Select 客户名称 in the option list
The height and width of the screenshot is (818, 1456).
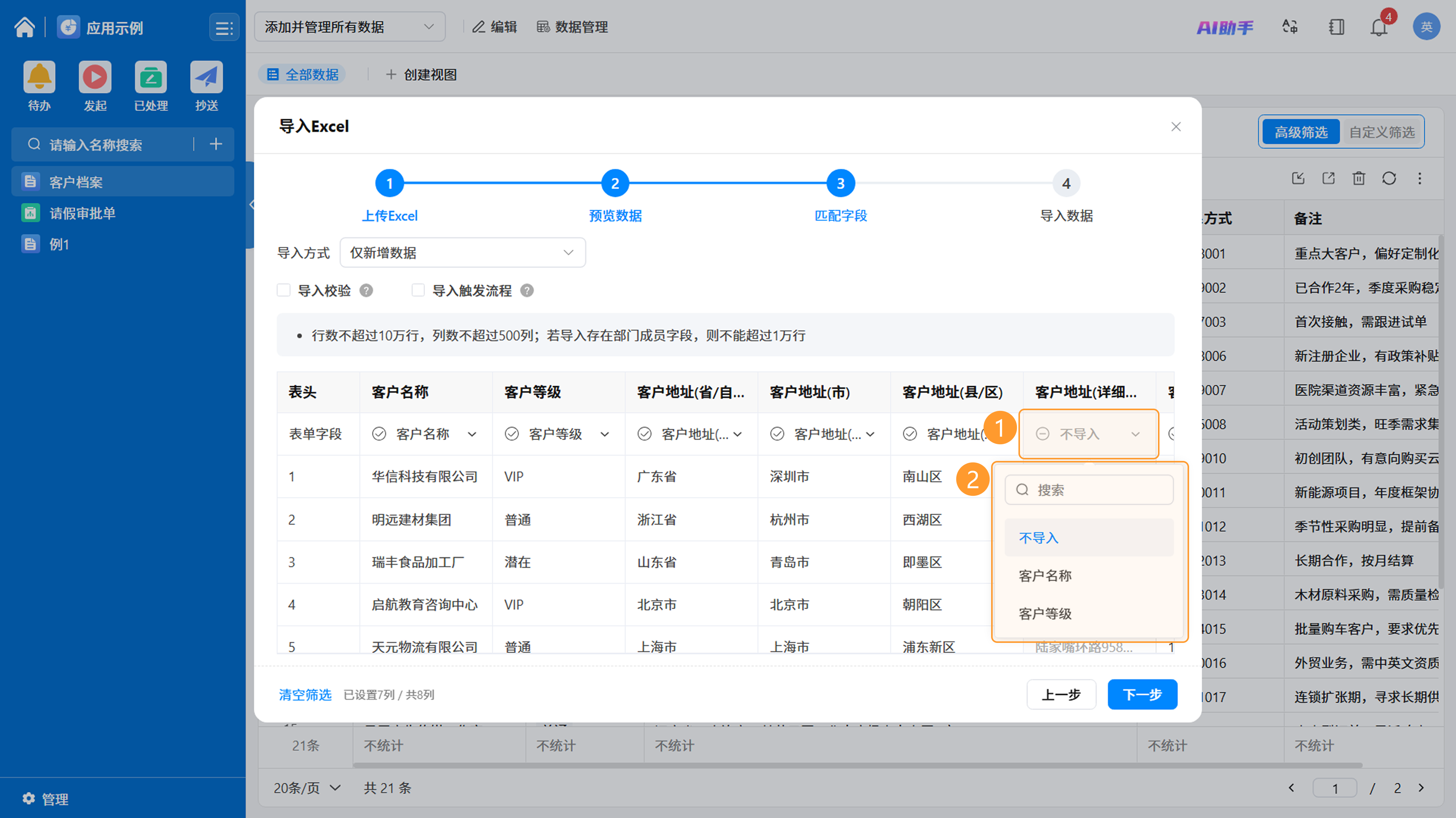pyautogui.click(x=1089, y=576)
